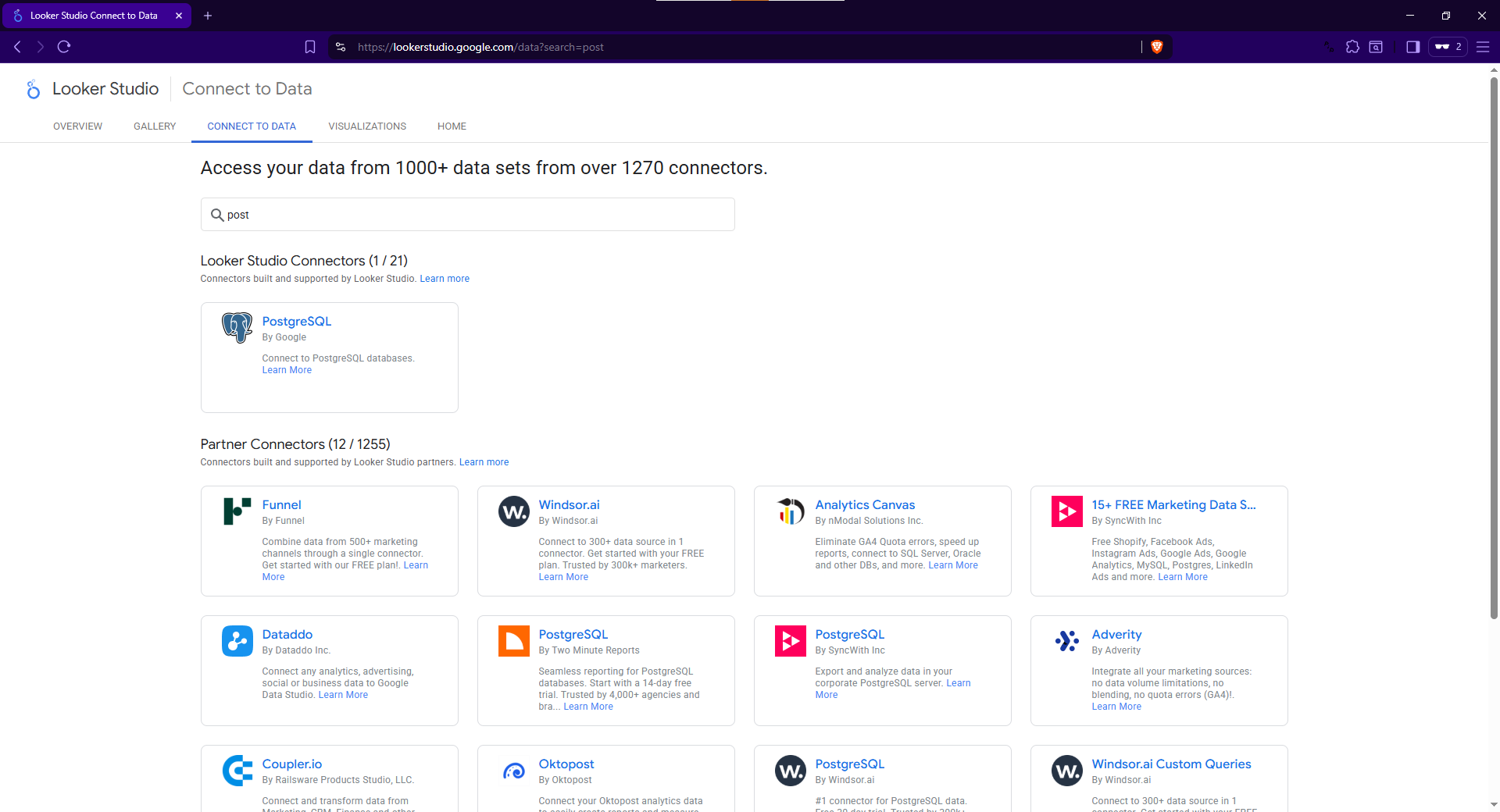The image size is (1500, 812).
Task: Click Learn More in Google PostgreSQL card
Action: (287, 370)
